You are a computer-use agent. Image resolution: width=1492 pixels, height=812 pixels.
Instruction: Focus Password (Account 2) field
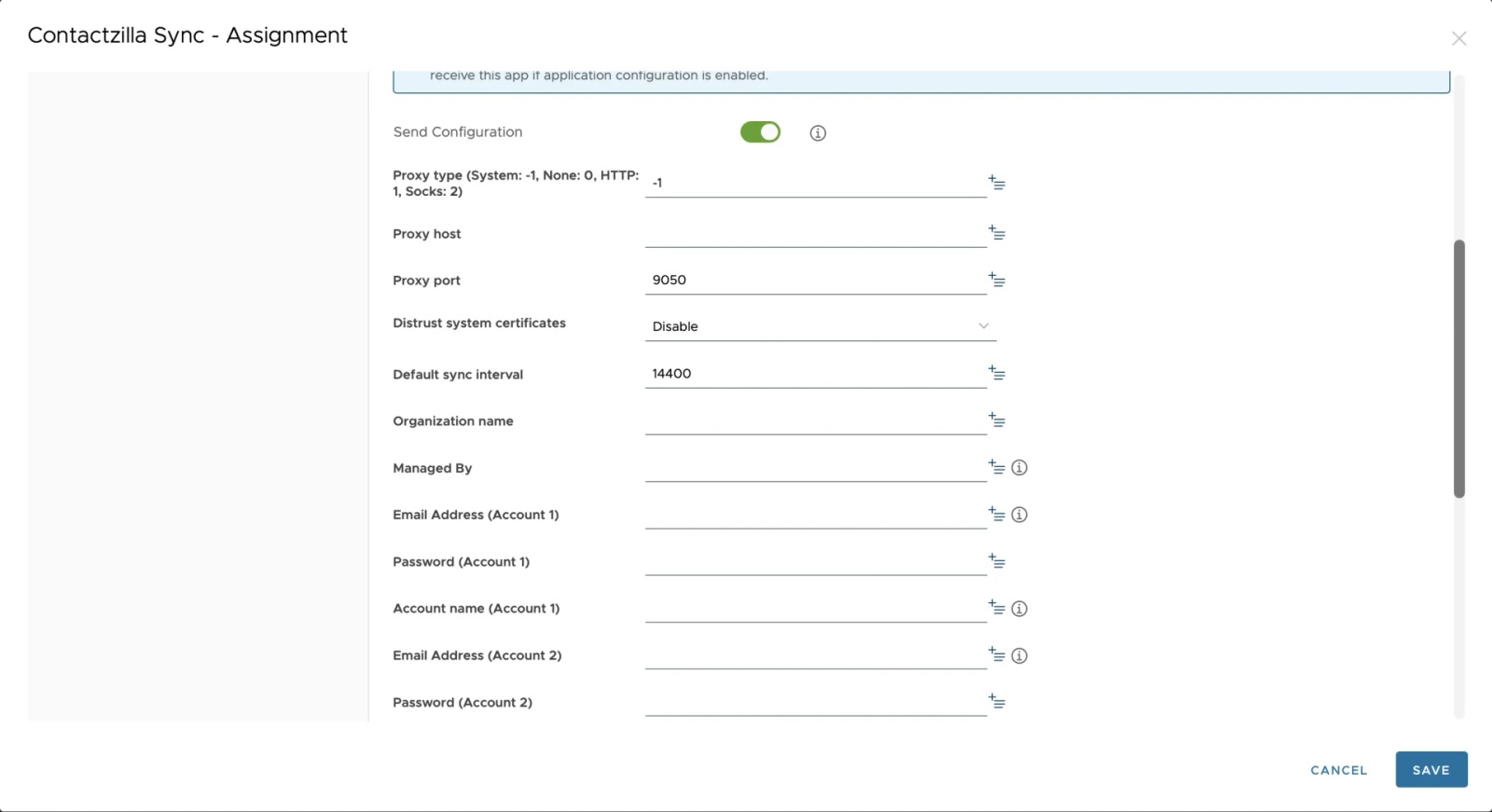[816, 701]
